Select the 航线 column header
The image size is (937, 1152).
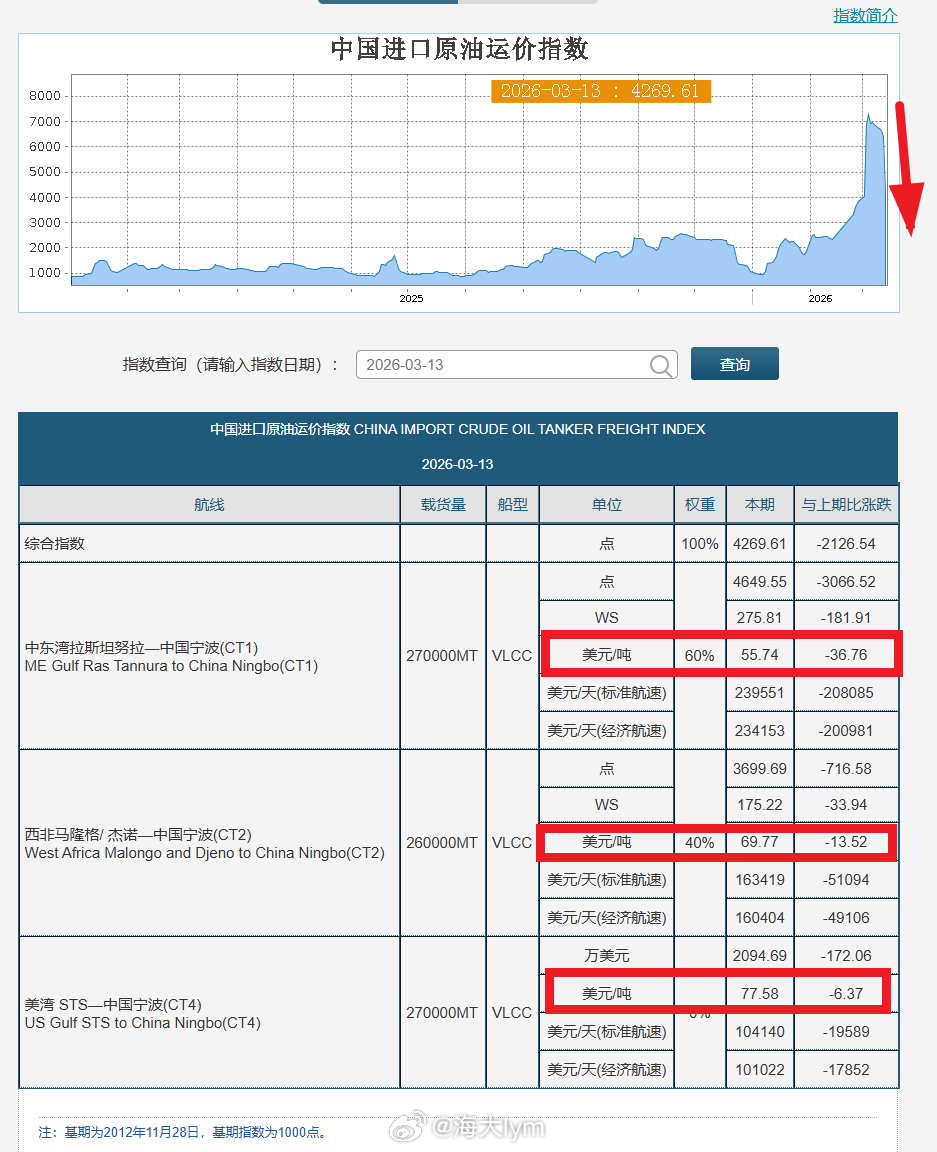pos(209,505)
